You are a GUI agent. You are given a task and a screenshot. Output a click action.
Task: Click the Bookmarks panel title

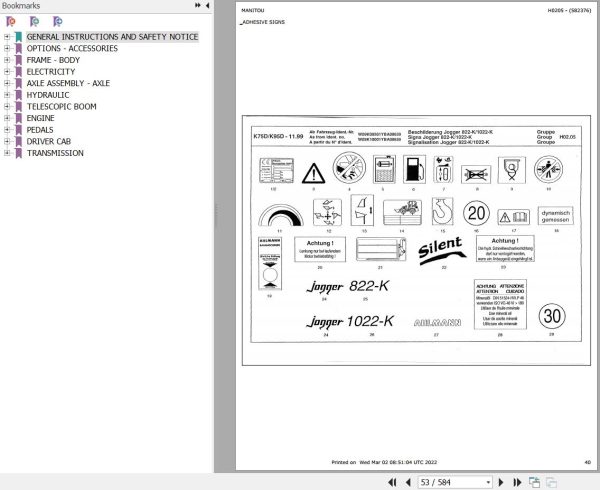click(x=21, y=5)
